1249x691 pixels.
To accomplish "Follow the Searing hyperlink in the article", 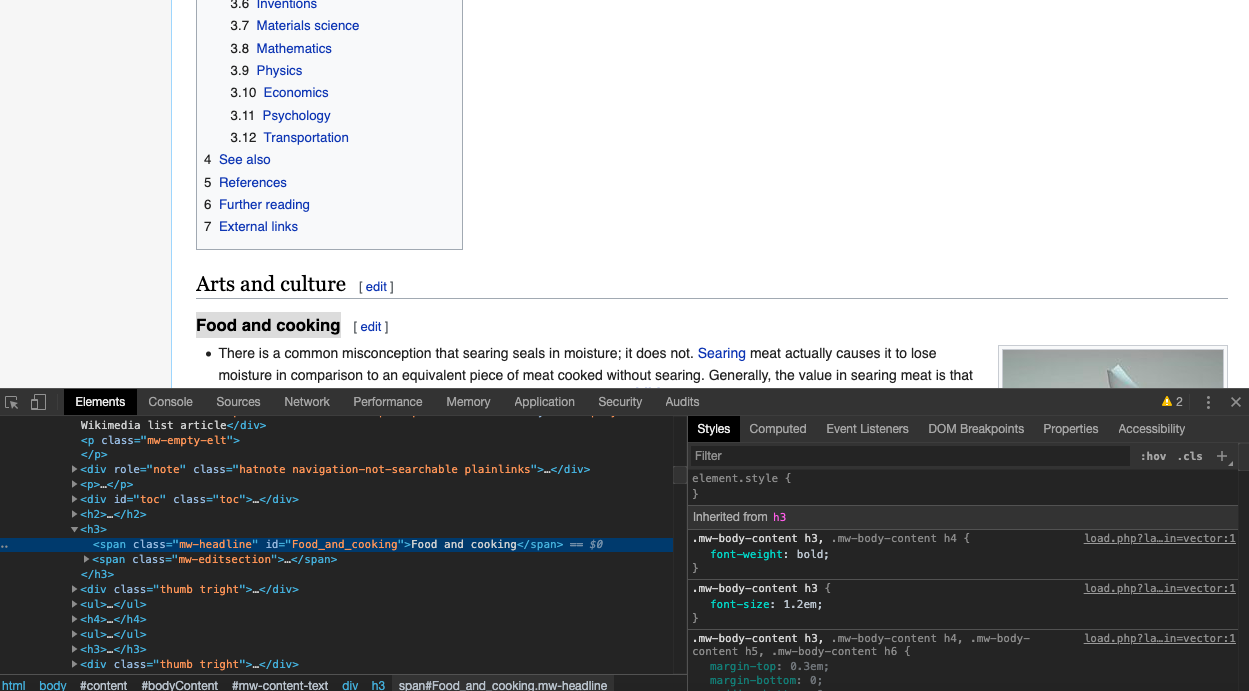I will 721,353.
